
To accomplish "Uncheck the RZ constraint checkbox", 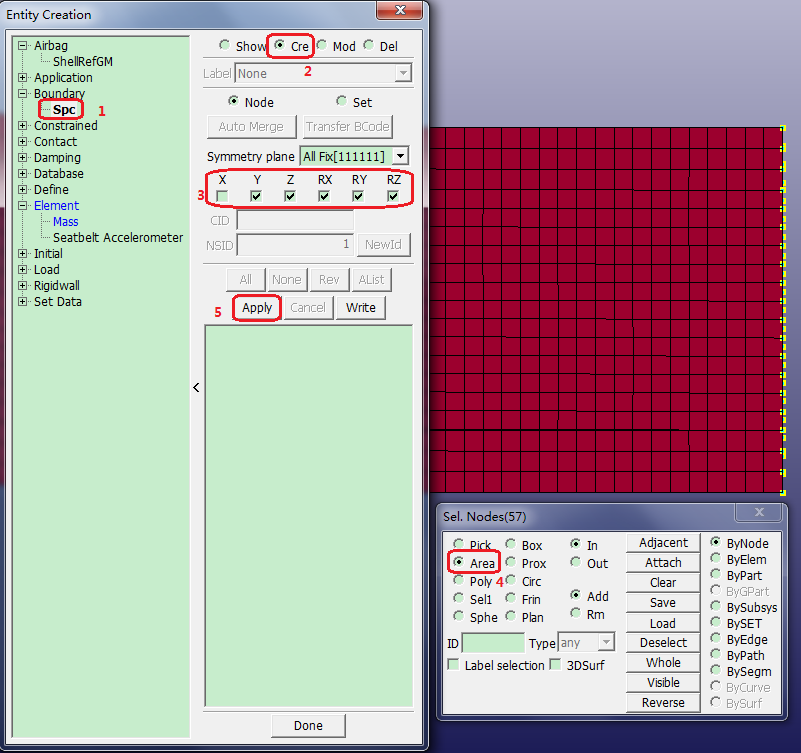I will 393,196.
